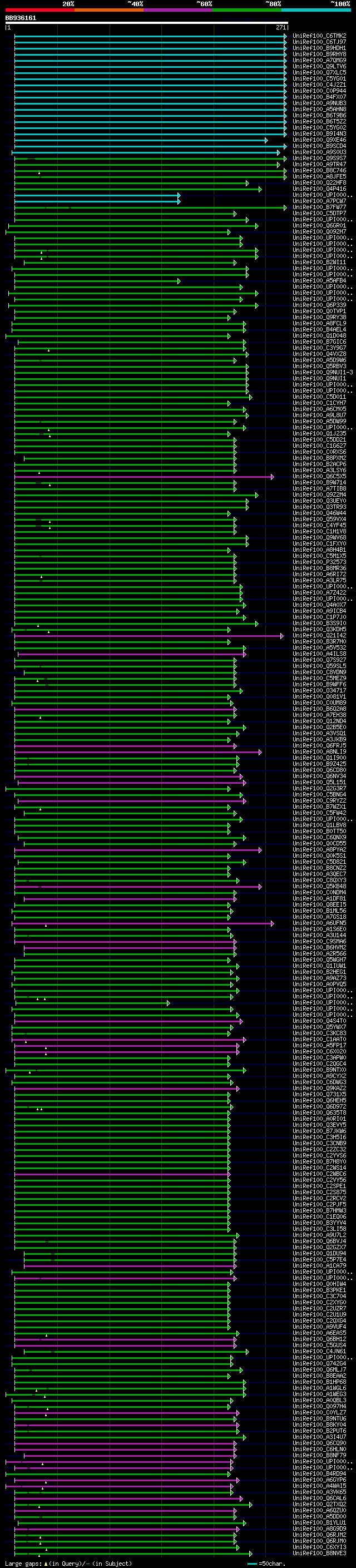This screenshot has width=356, height=1568.
Task: Click the cyan alignment bar for UniRef100_C6TMK2
Action: (x=150, y=37)
